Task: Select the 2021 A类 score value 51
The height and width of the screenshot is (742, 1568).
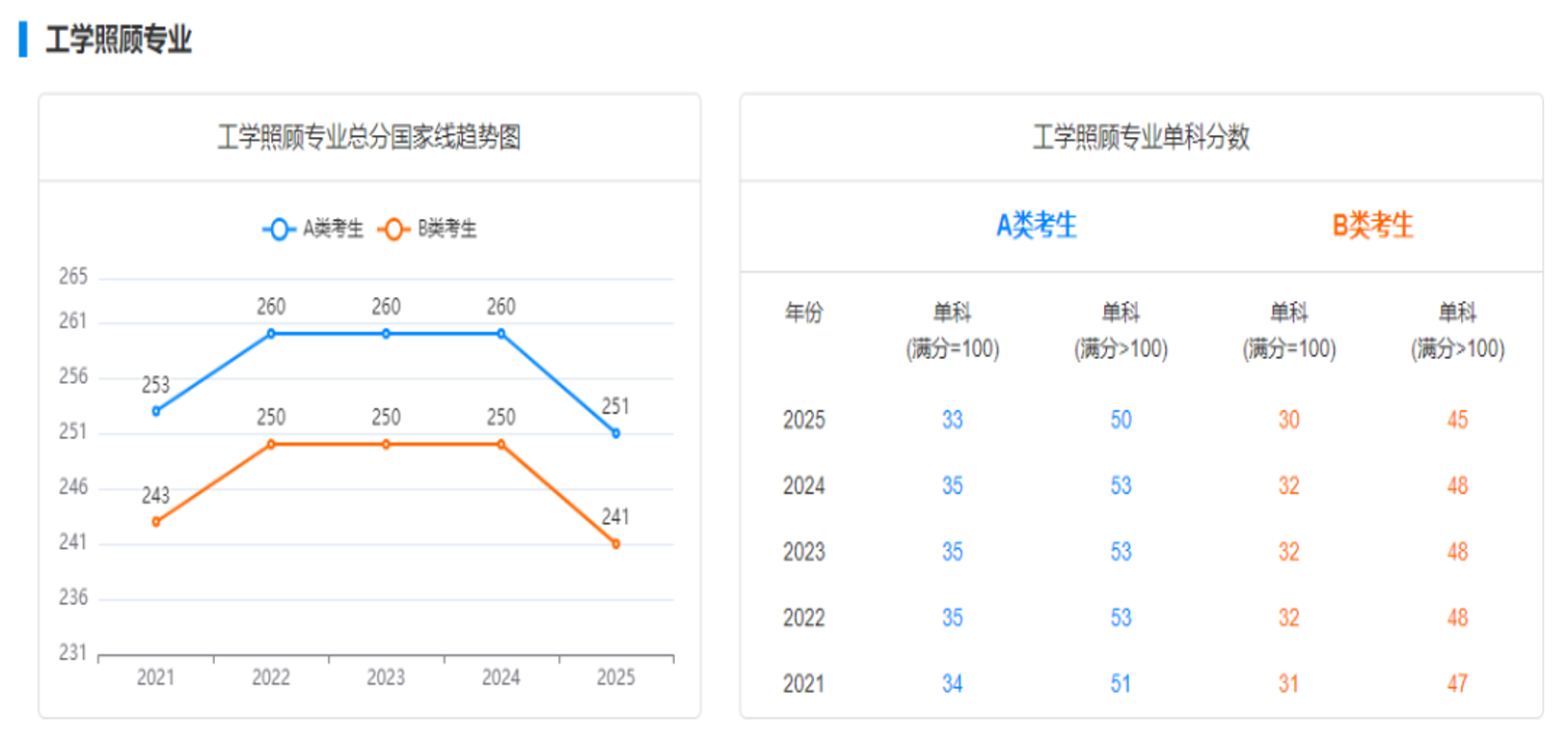Action: [x=1121, y=684]
